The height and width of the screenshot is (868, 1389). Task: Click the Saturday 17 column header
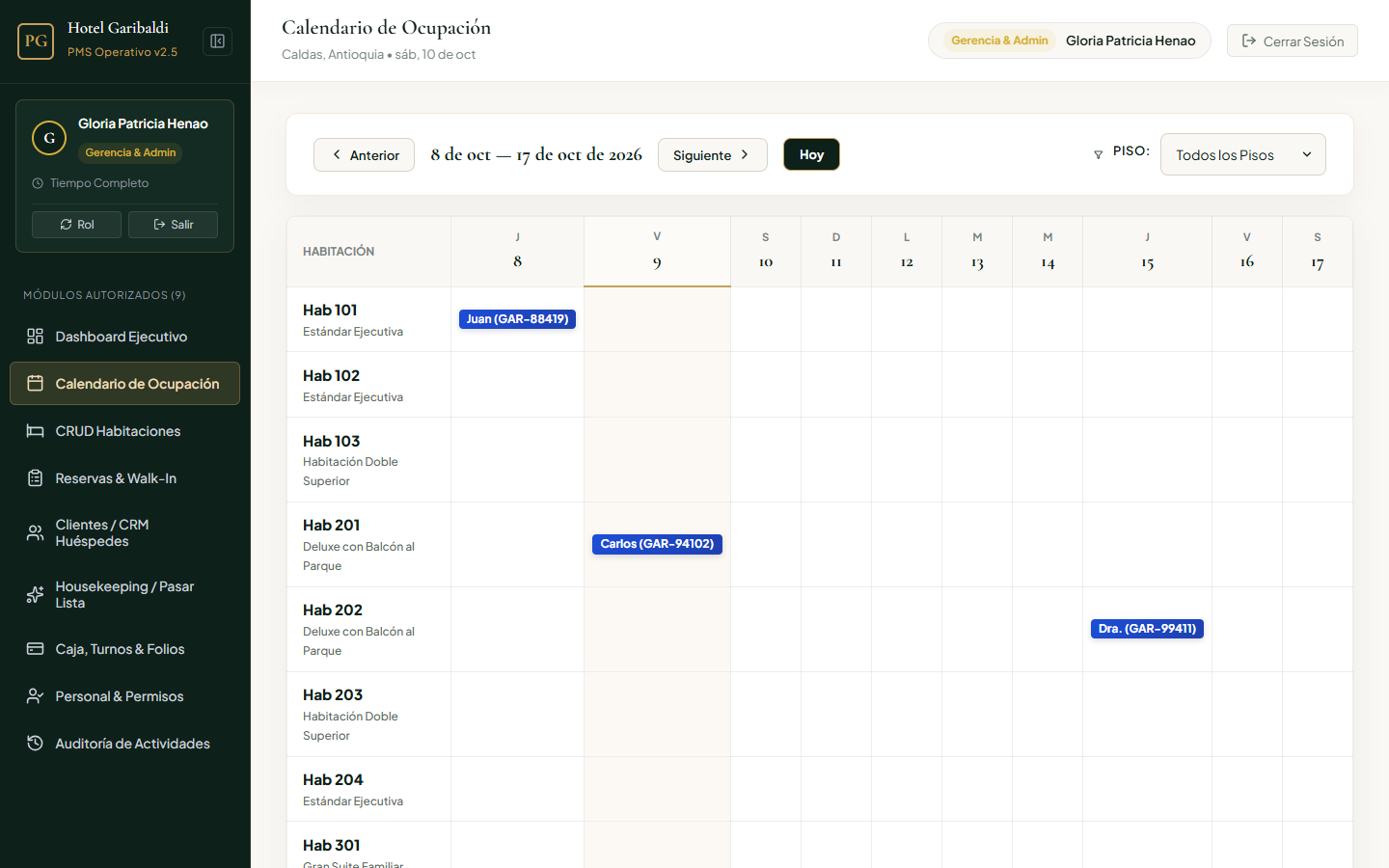[1318, 252]
